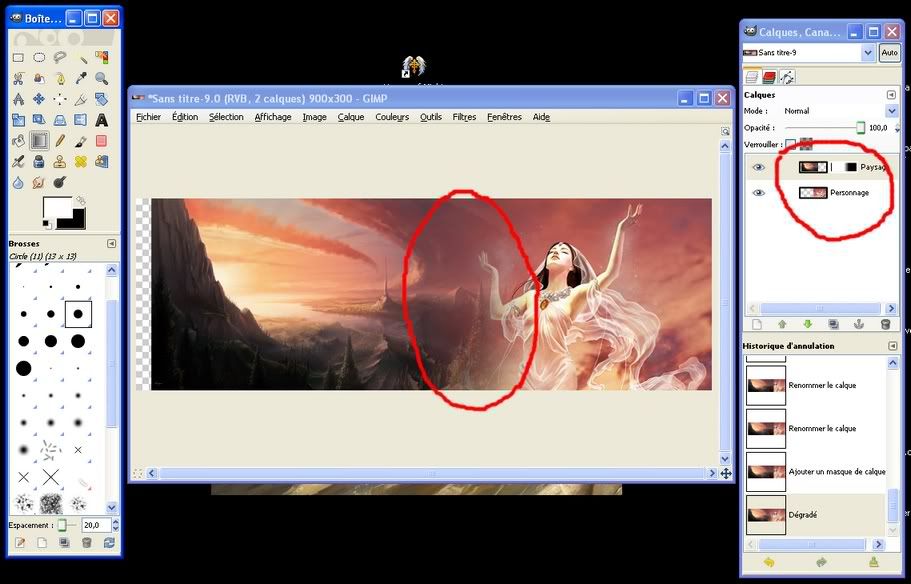This screenshot has width=911, height=584.
Task: Select the Rotate tool
Action: coord(102,99)
